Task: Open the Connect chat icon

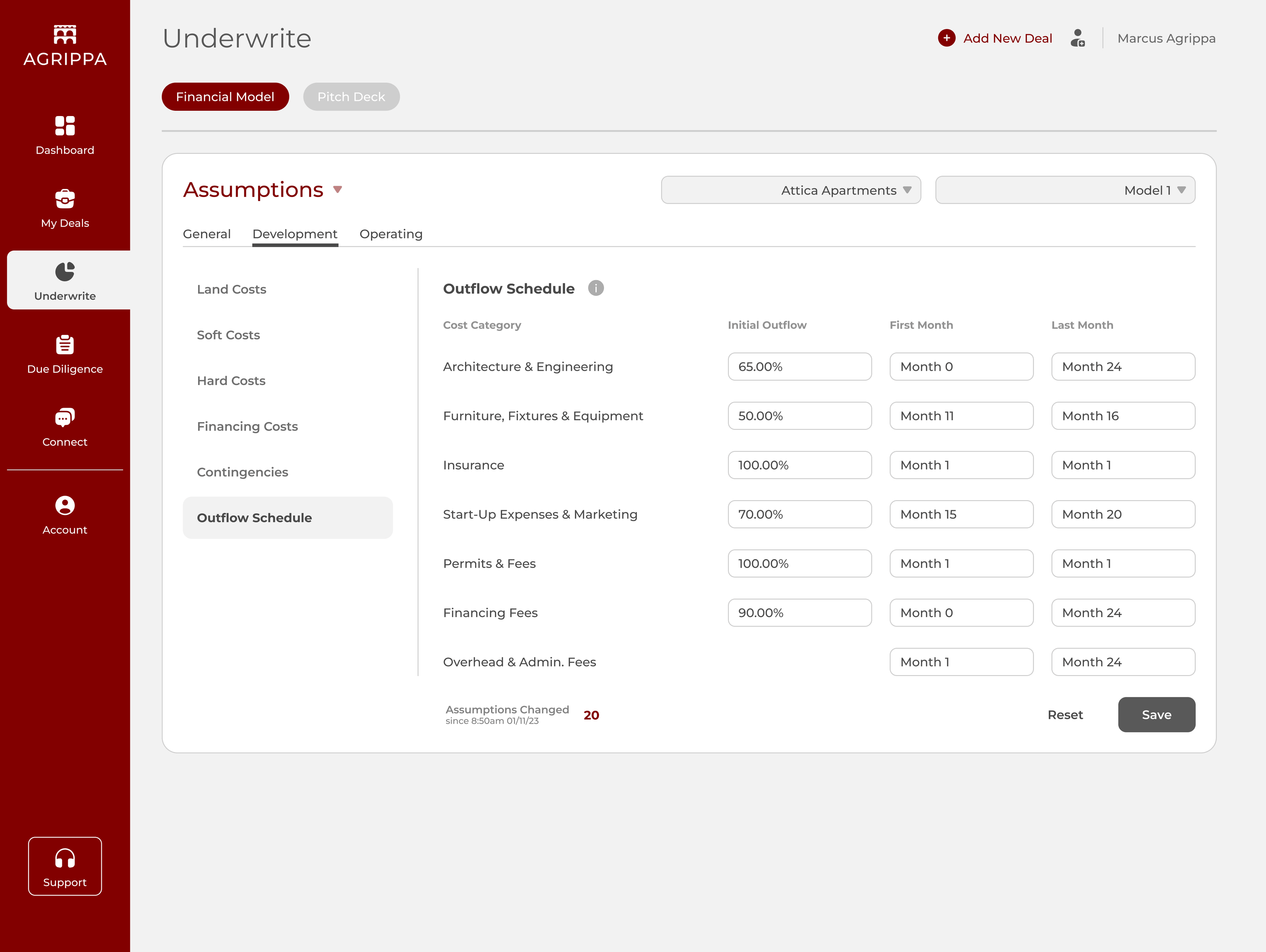Action: click(65, 418)
